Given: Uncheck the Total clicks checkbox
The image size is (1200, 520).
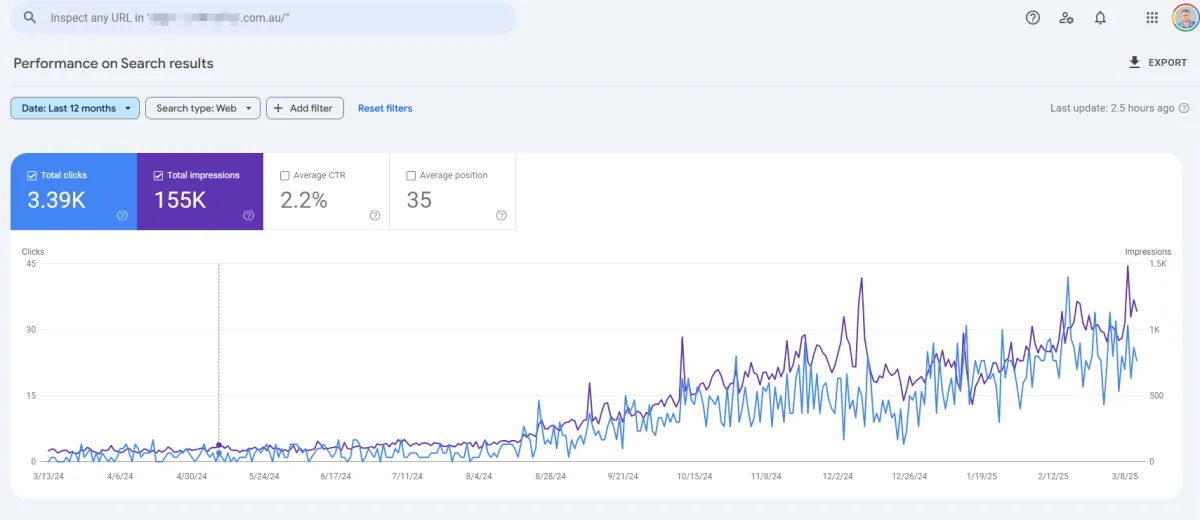Looking at the screenshot, I should click(32, 176).
